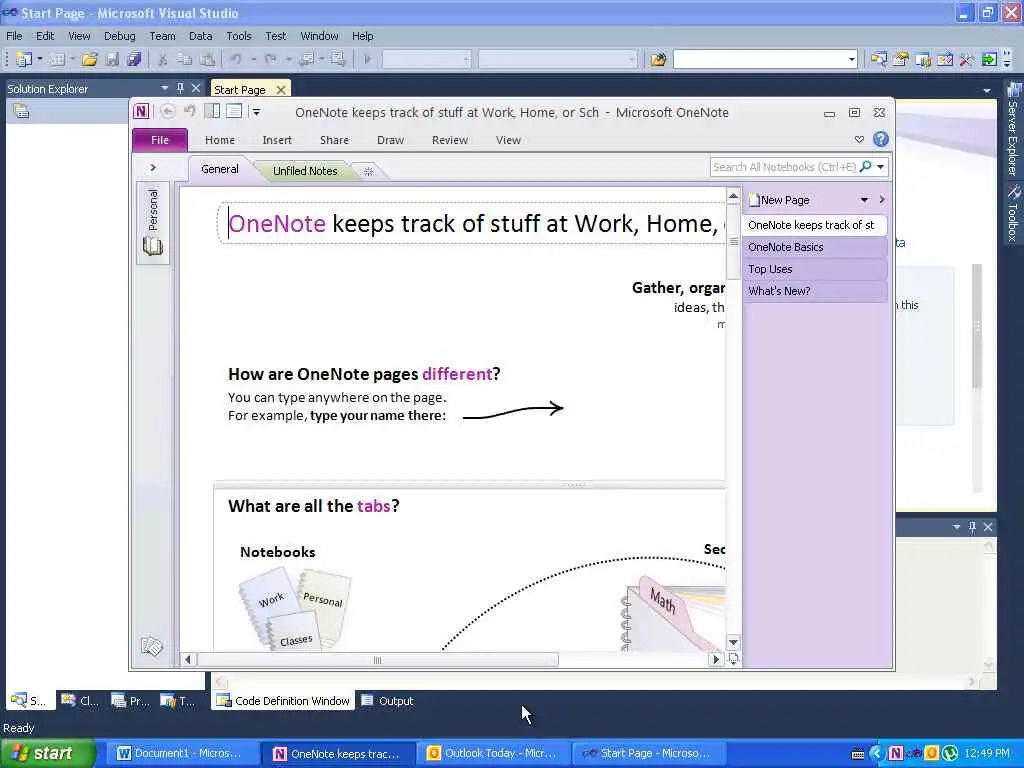1024x768 pixels.
Task: Click the Outlook Today taskbar button
Action: coord(494,754)
